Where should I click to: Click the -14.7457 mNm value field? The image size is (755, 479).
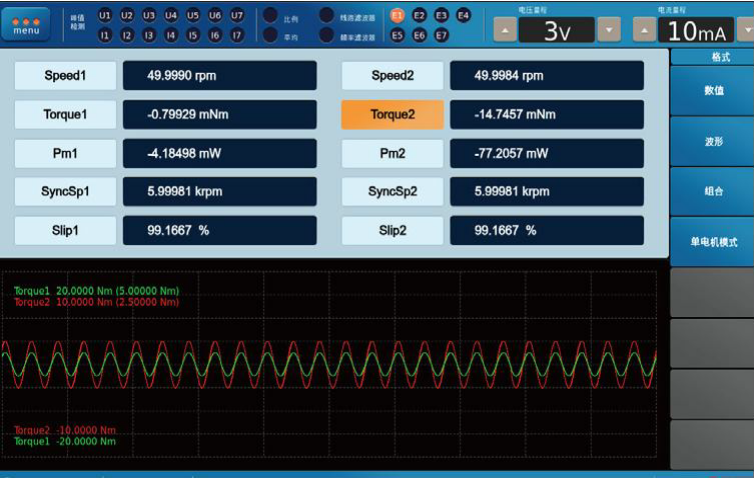pos(547,115)
